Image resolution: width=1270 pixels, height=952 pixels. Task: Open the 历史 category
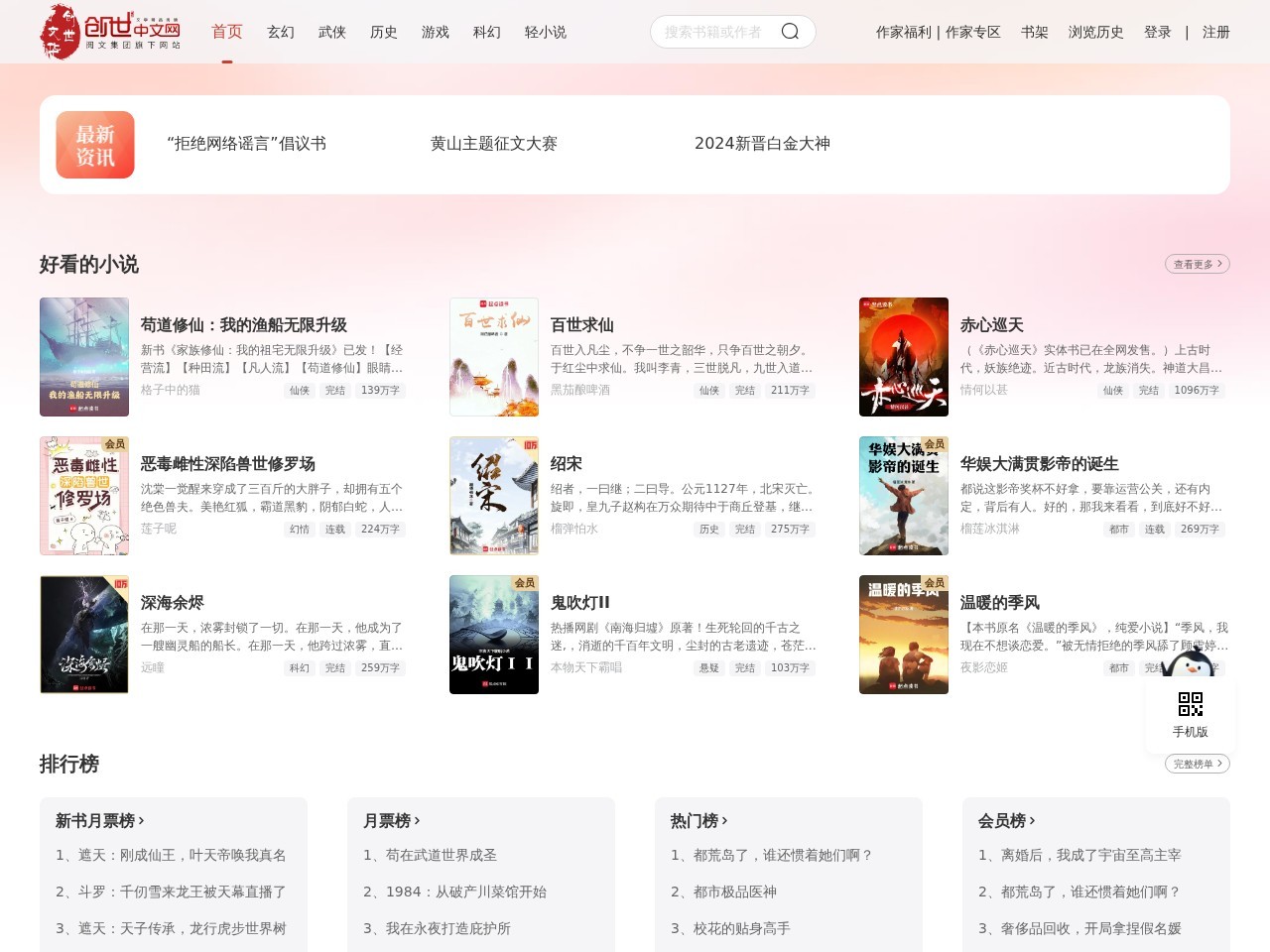pos(384,32)
